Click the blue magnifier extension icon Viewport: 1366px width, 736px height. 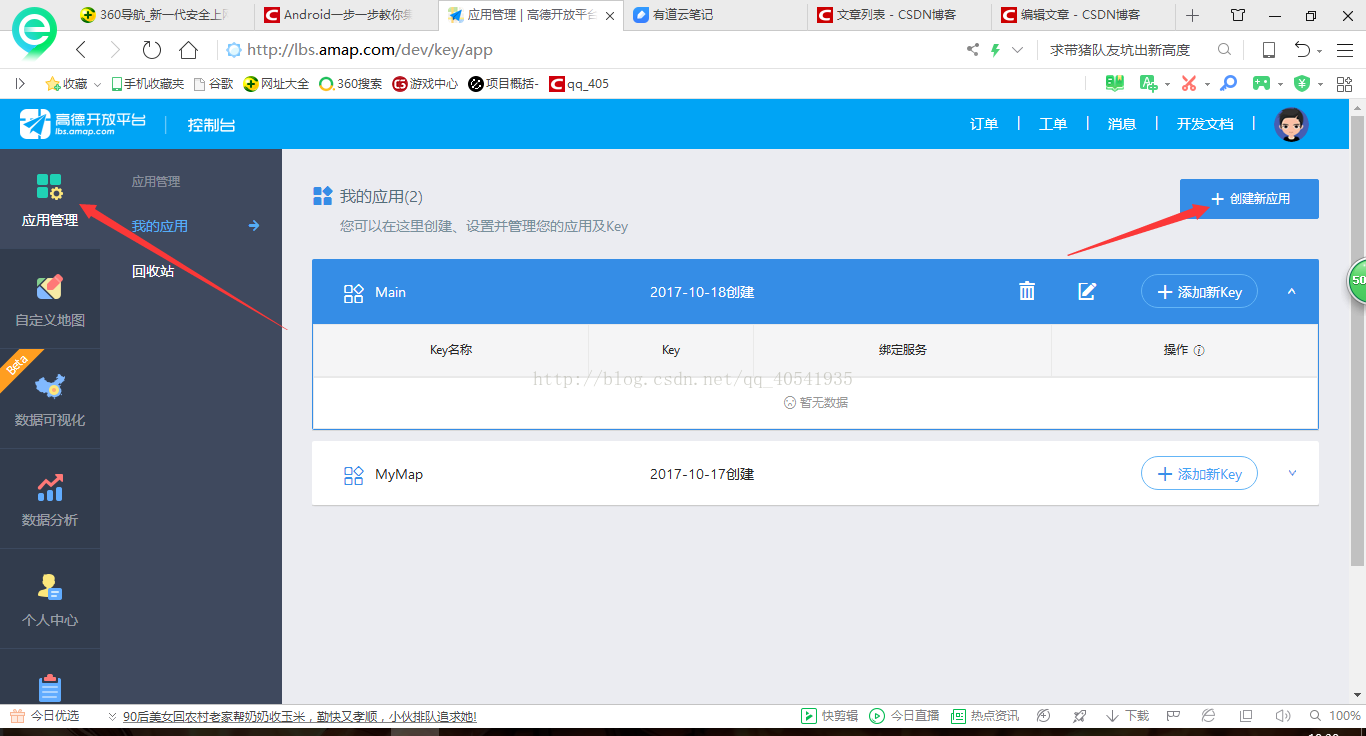[x=1229, y=83]
